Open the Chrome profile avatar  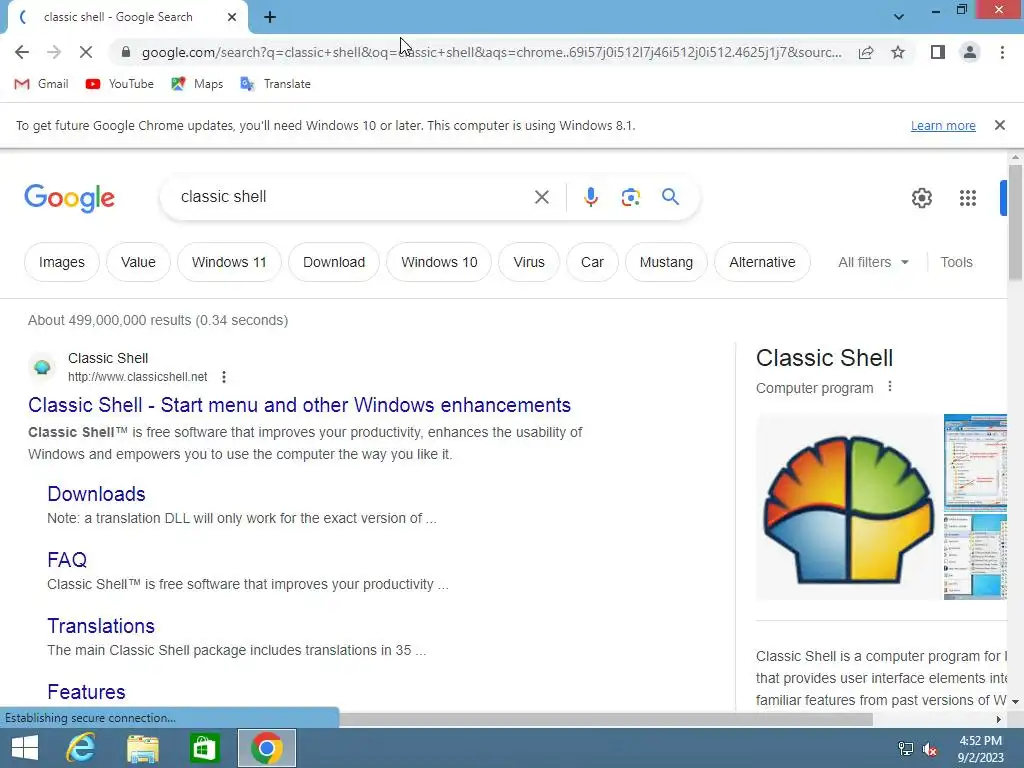(x=970, y=52)
